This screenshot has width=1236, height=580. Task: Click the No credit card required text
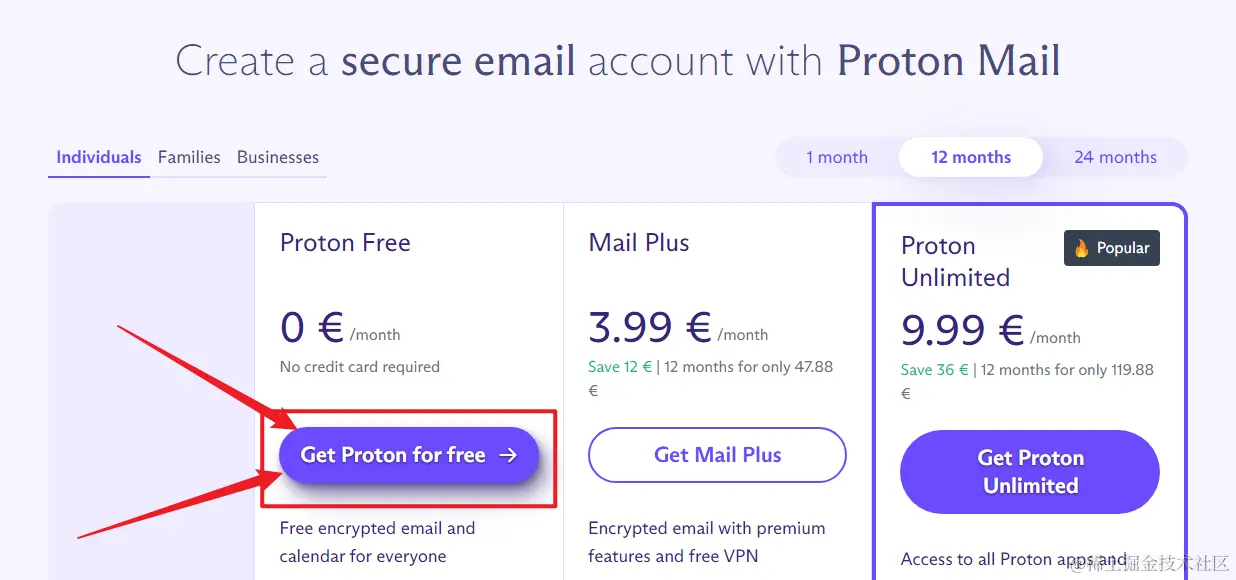[x=359, y=367]
